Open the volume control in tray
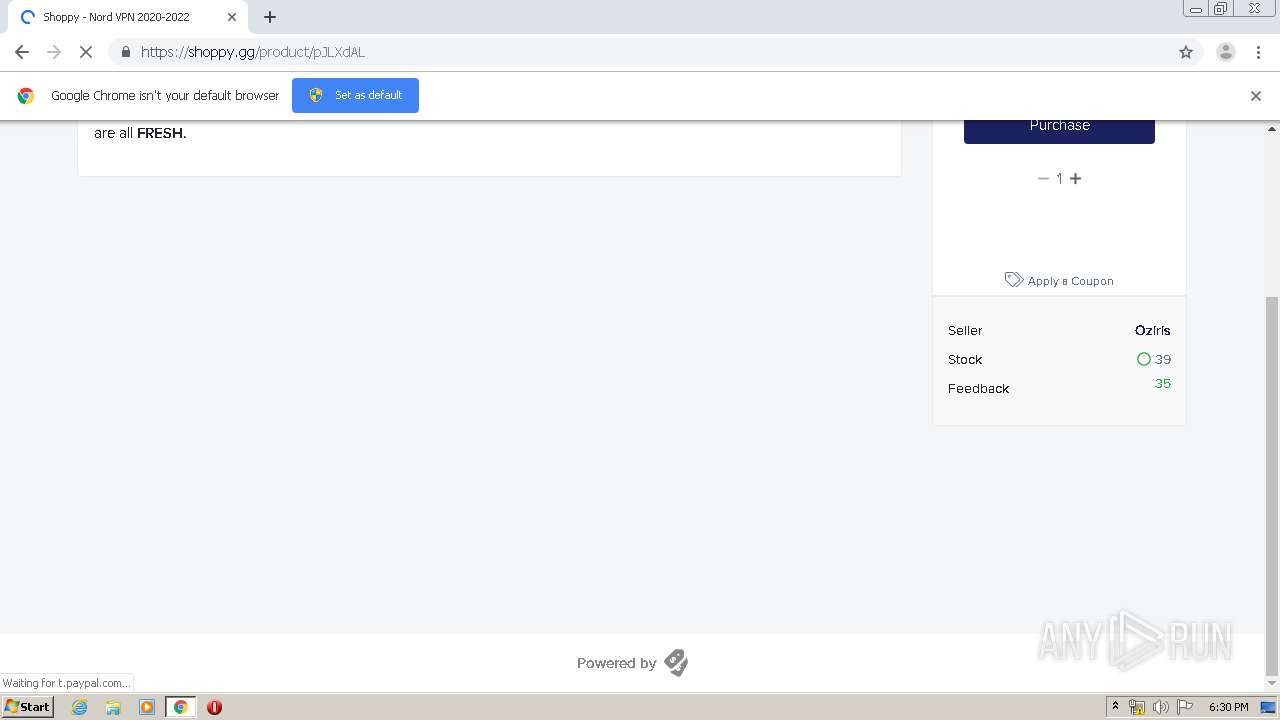 [1160, 707]
